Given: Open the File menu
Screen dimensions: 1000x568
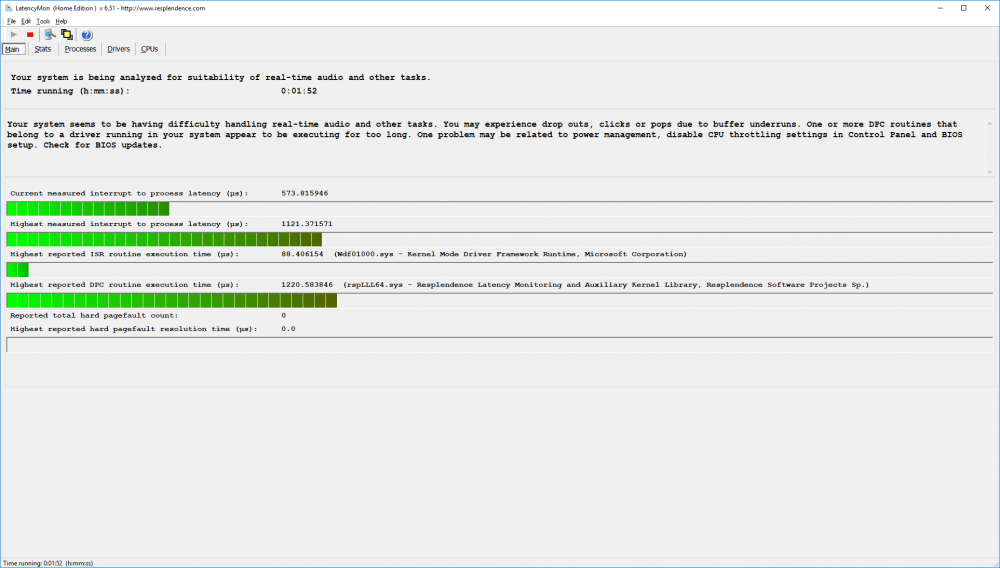Looking at the screenshot, I should click(x=11, y=21).
